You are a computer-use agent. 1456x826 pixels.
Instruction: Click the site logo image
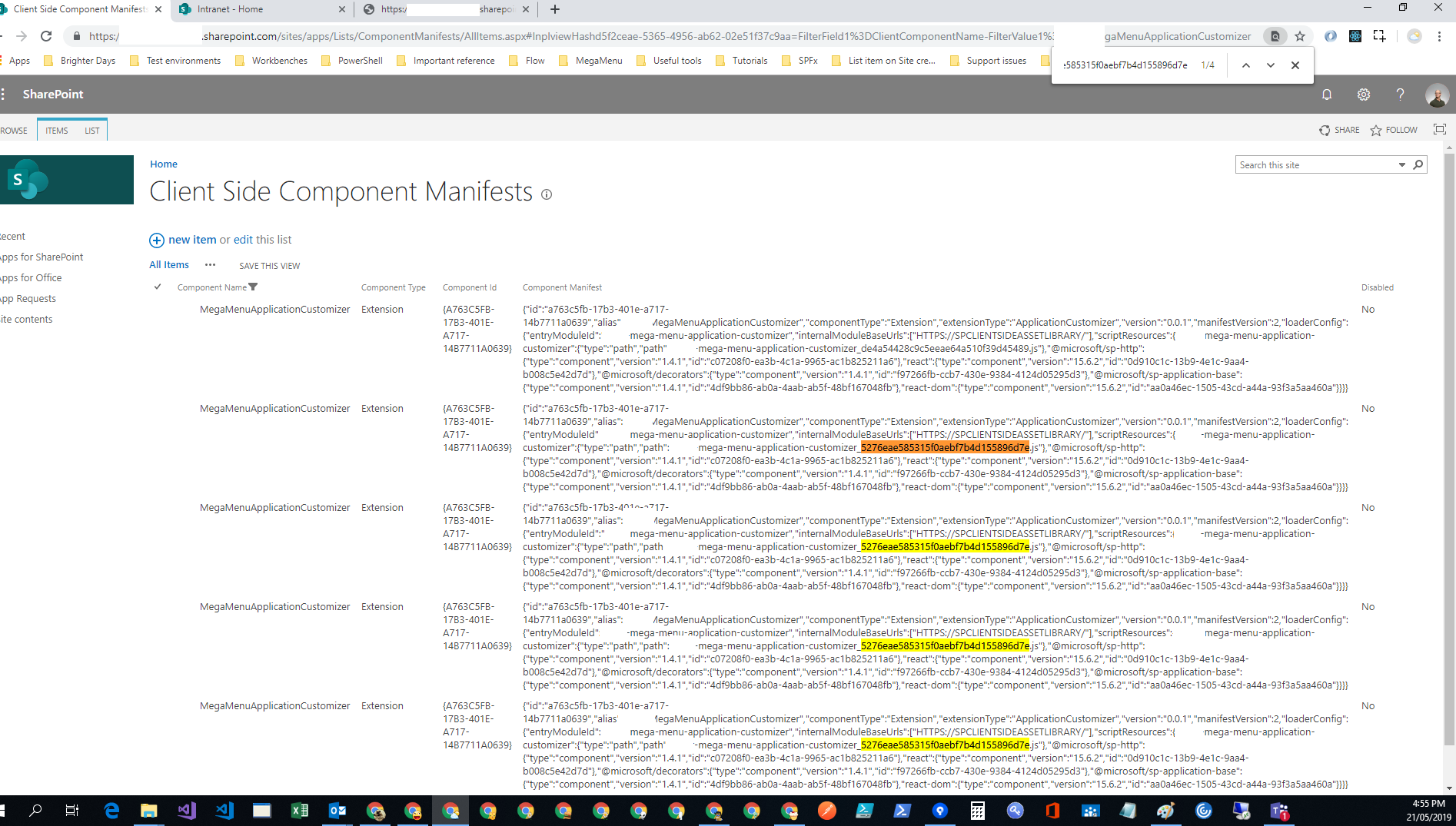point(66,180)
